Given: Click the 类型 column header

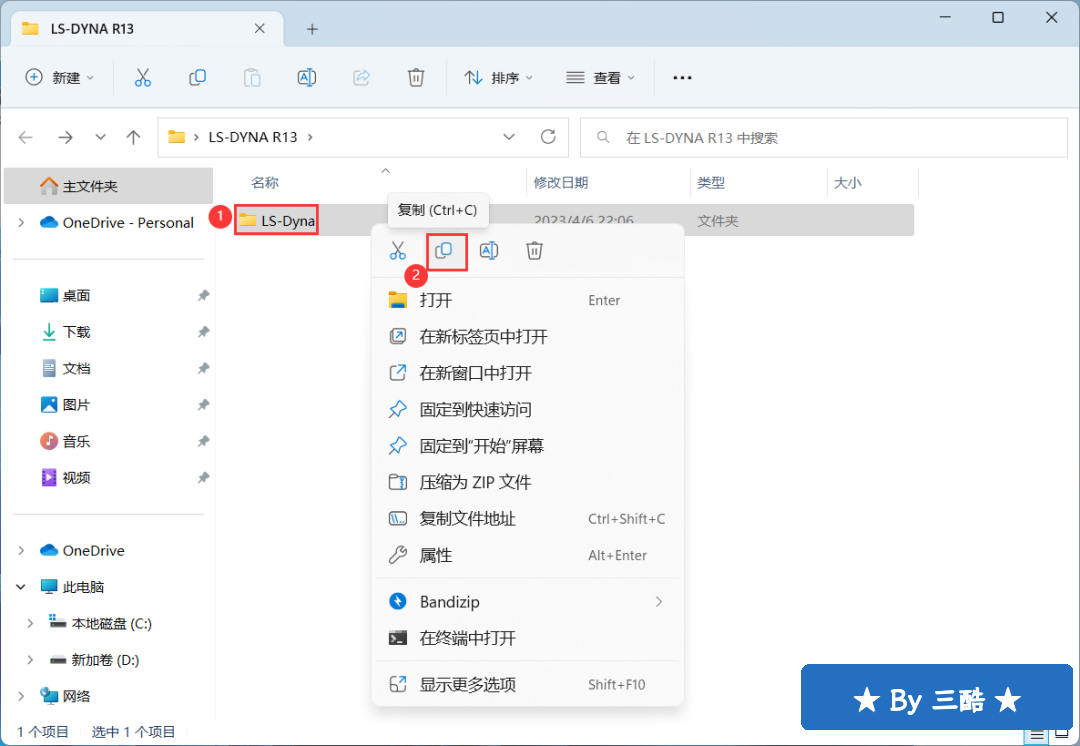Looking at the screenshot, I should (711, 183).
